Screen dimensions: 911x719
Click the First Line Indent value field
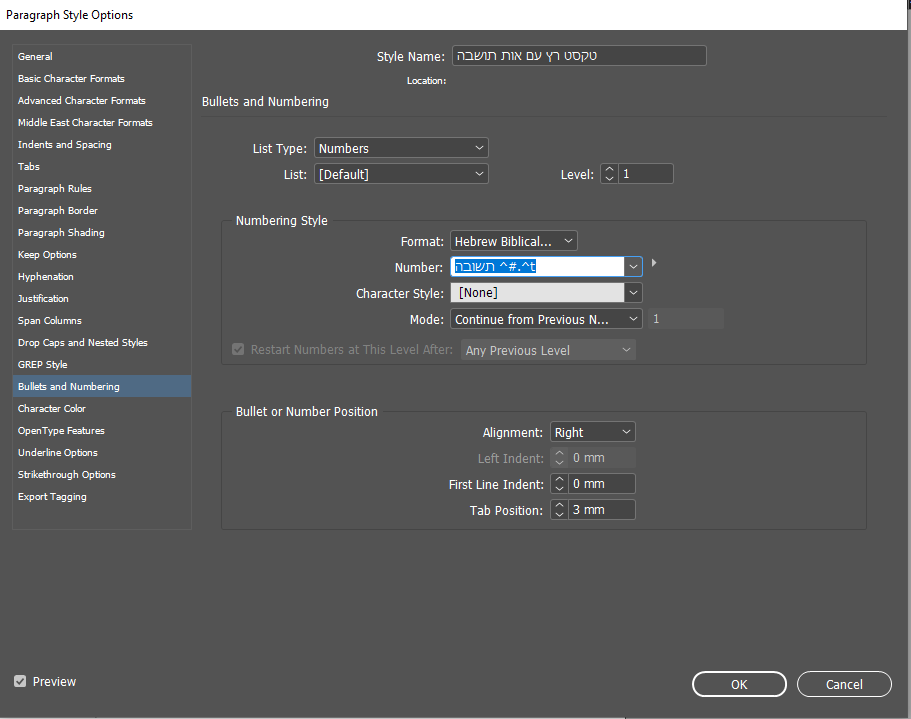601,484
